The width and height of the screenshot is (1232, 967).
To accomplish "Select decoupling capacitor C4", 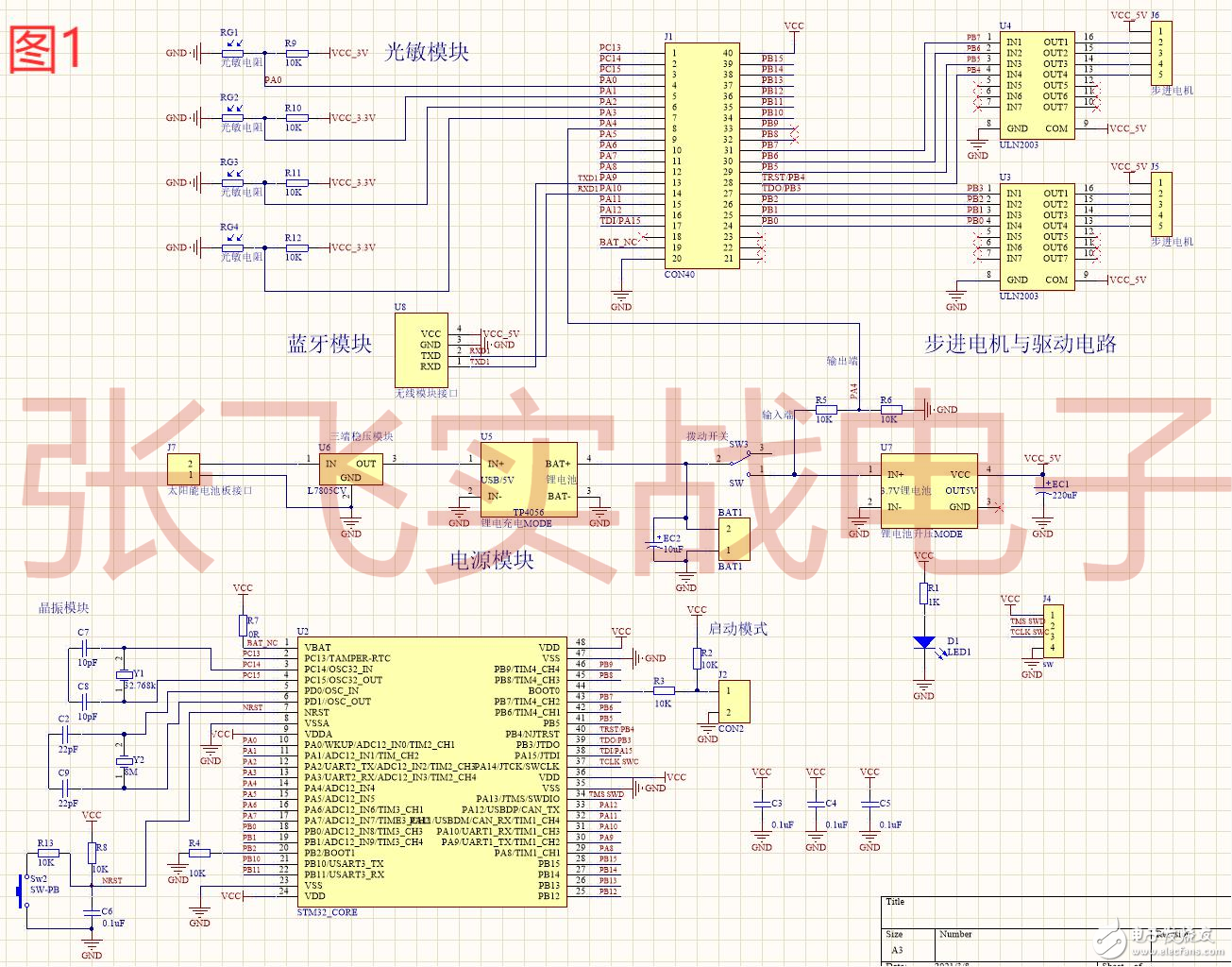I will click(x=816, y=804).
